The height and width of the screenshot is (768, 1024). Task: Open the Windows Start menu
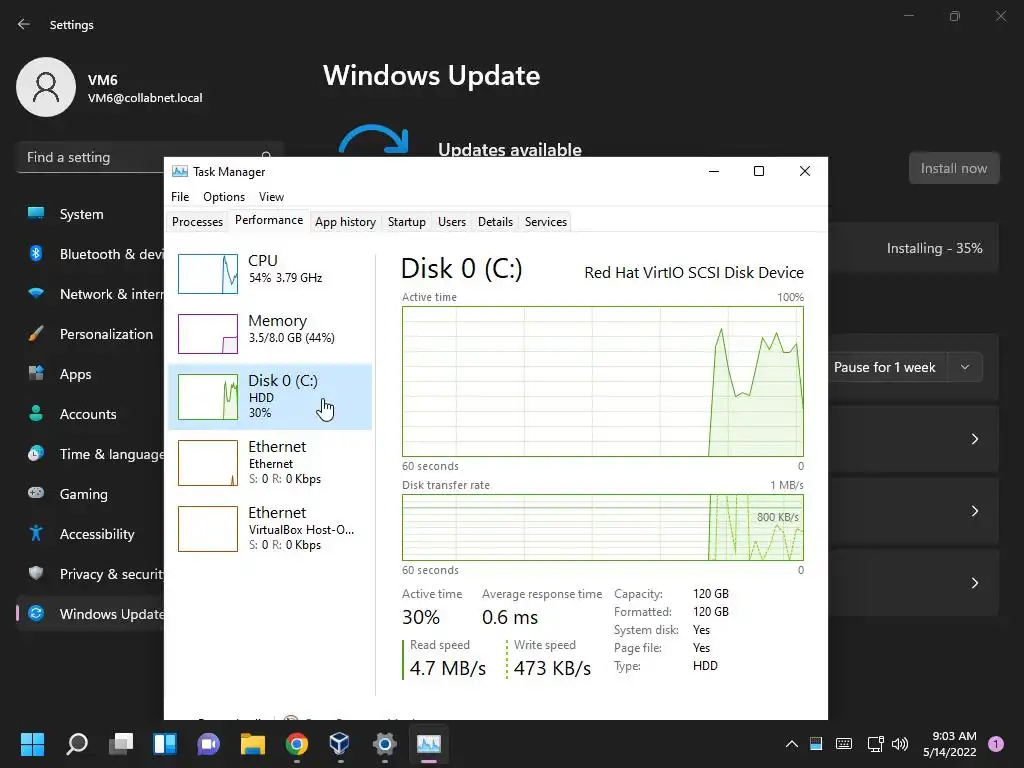[x=33, y=744]
